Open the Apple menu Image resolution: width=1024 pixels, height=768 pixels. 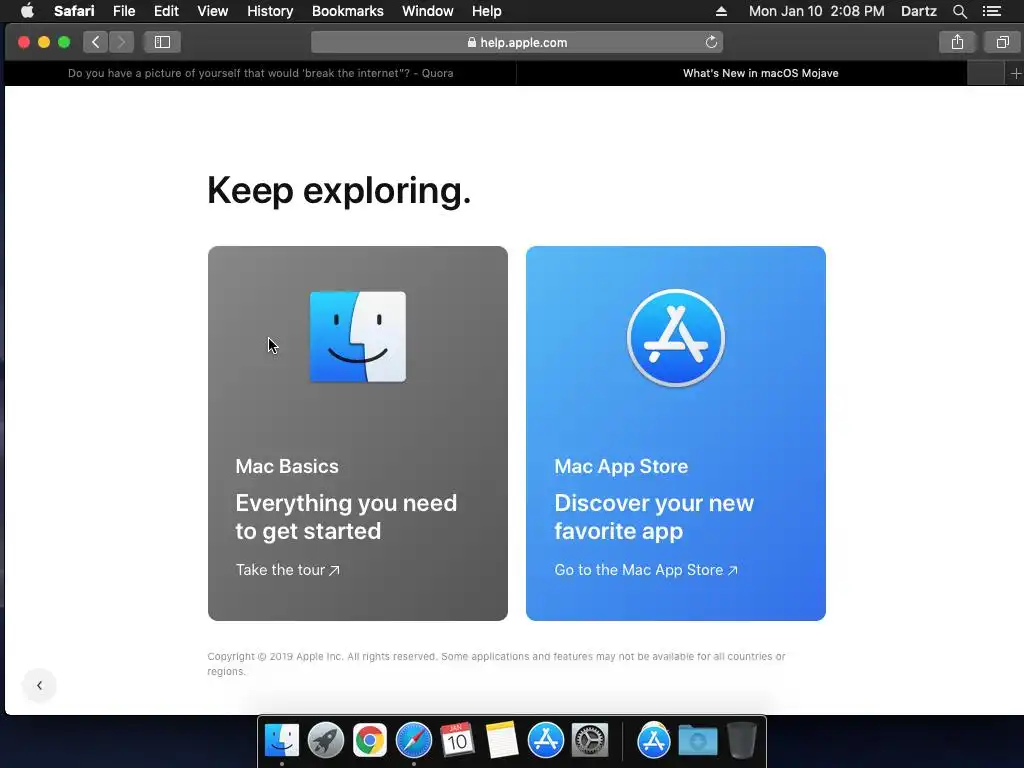click(27, 11)
